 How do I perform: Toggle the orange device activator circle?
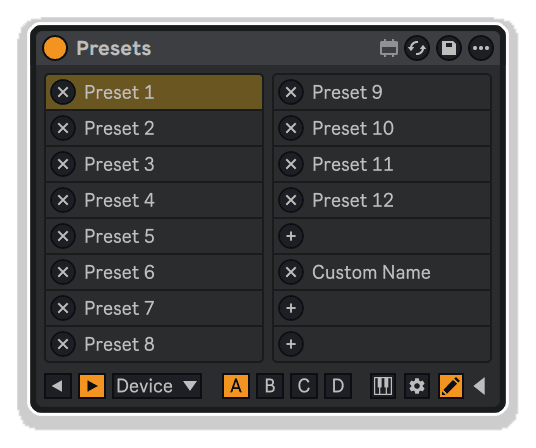[x=55, y=48]
